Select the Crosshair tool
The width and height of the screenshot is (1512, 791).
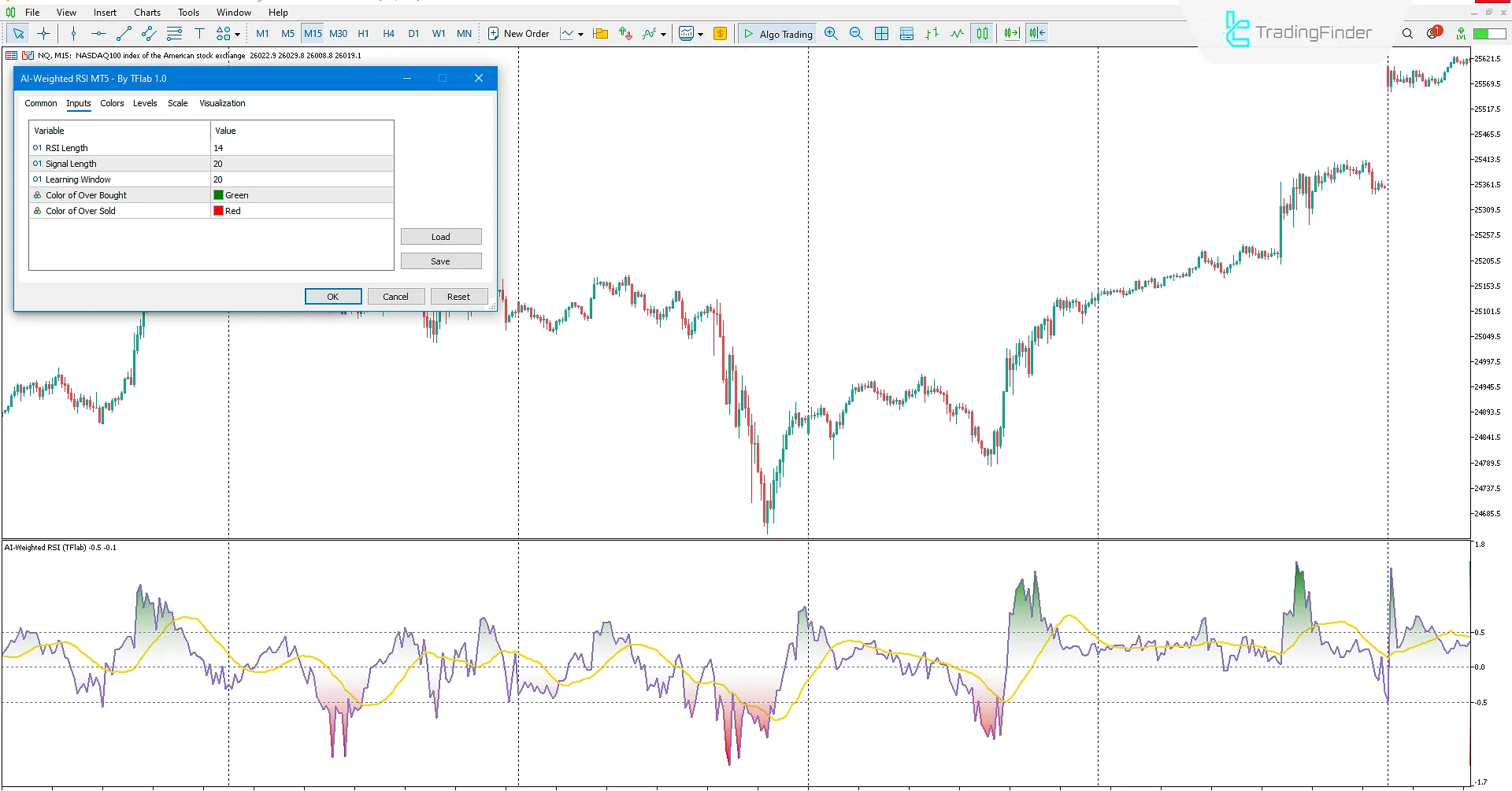coord(44,33)
